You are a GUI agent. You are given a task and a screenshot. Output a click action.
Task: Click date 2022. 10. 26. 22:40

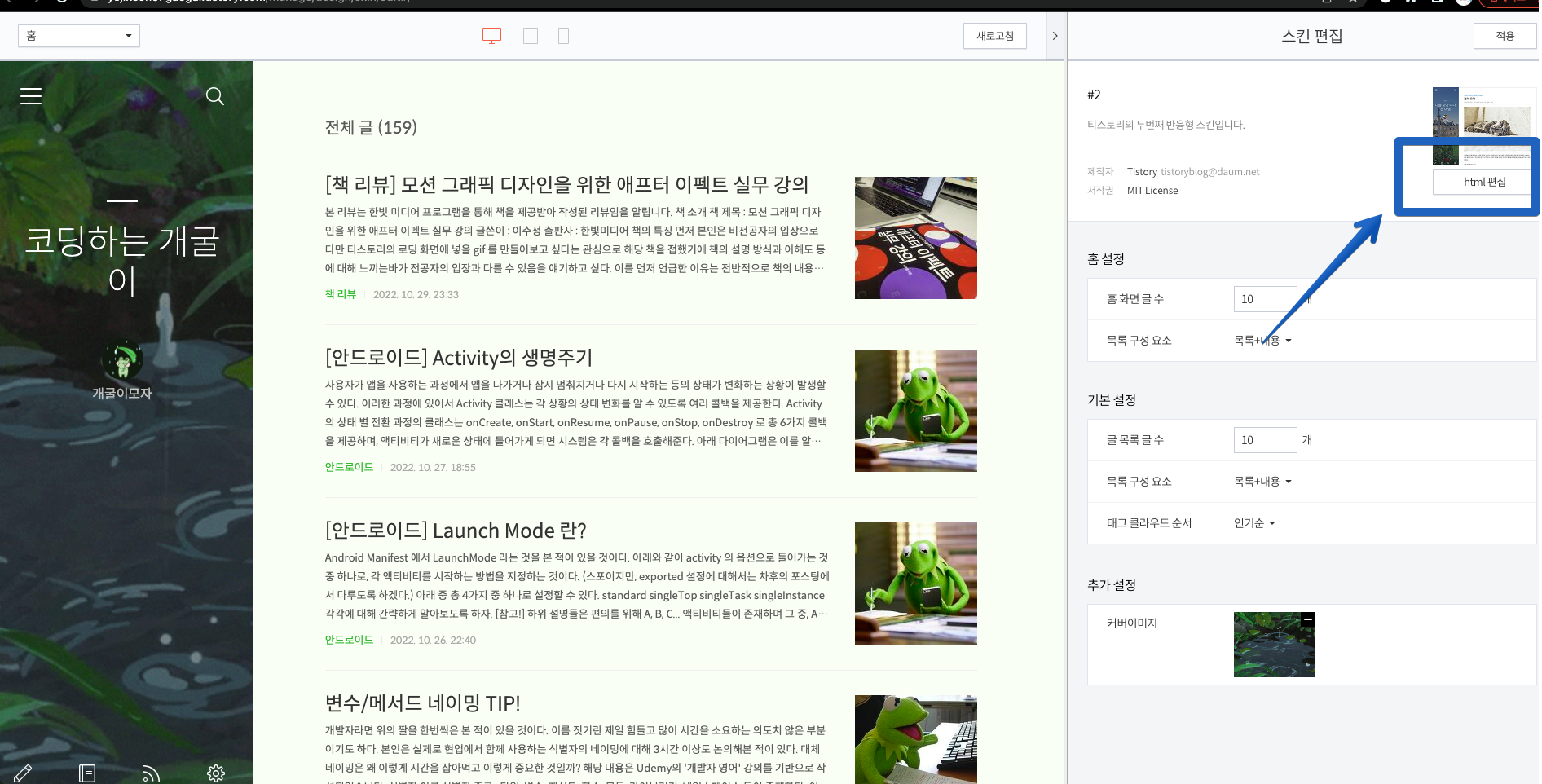(x=433, y=640)
